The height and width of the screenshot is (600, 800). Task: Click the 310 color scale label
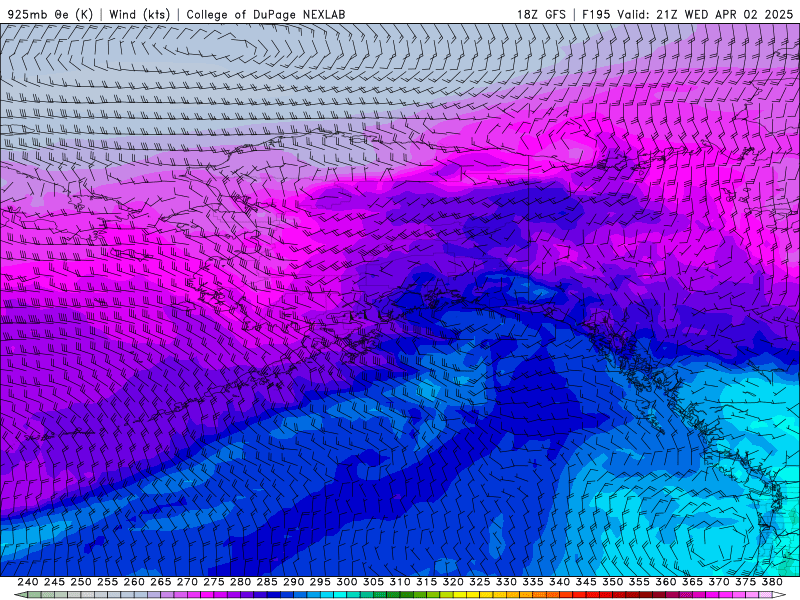pos(399,582)
